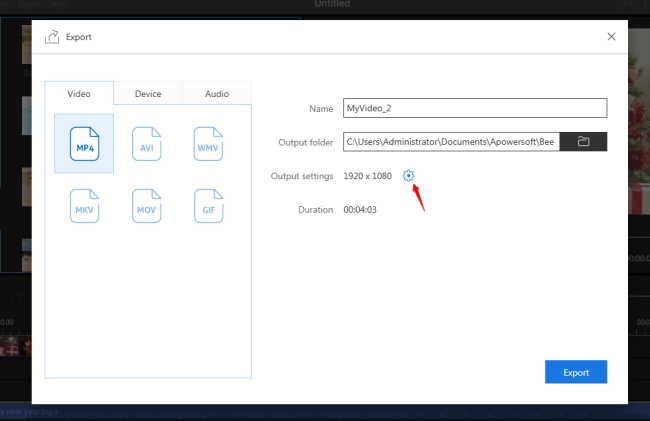
Task: Choose the AVI format icon
Action: click(146, 144)
